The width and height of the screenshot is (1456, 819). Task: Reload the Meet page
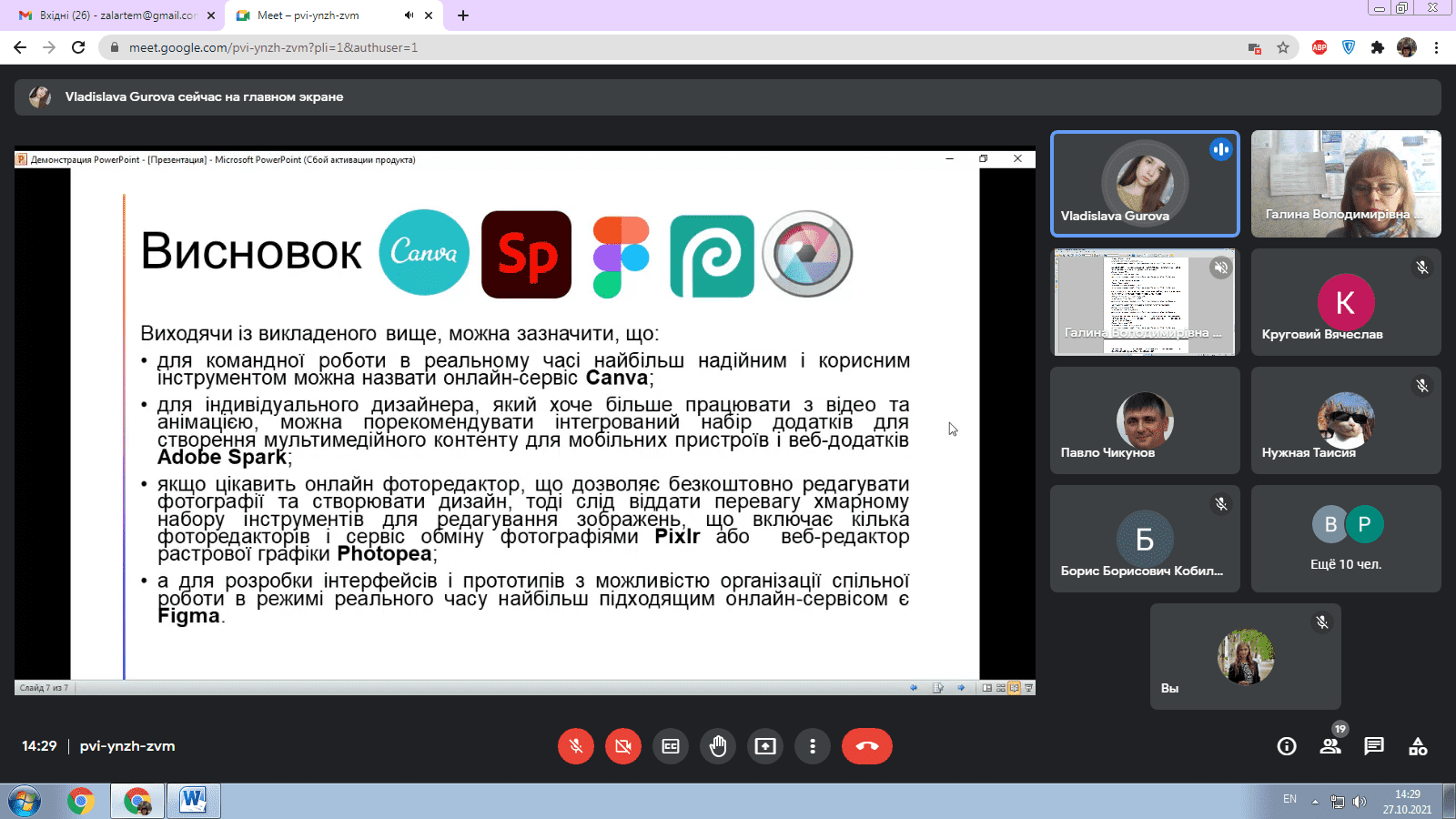[78, 47]
